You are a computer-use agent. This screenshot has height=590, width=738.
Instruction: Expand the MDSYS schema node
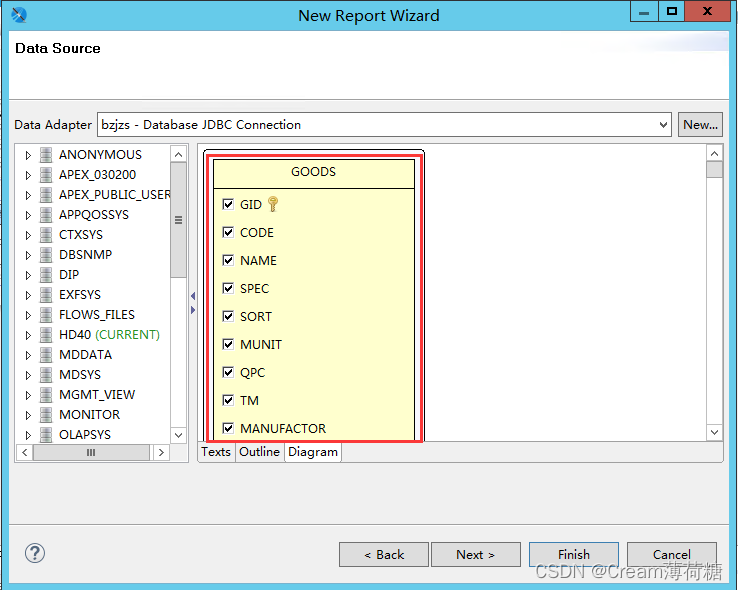point(28,375)
